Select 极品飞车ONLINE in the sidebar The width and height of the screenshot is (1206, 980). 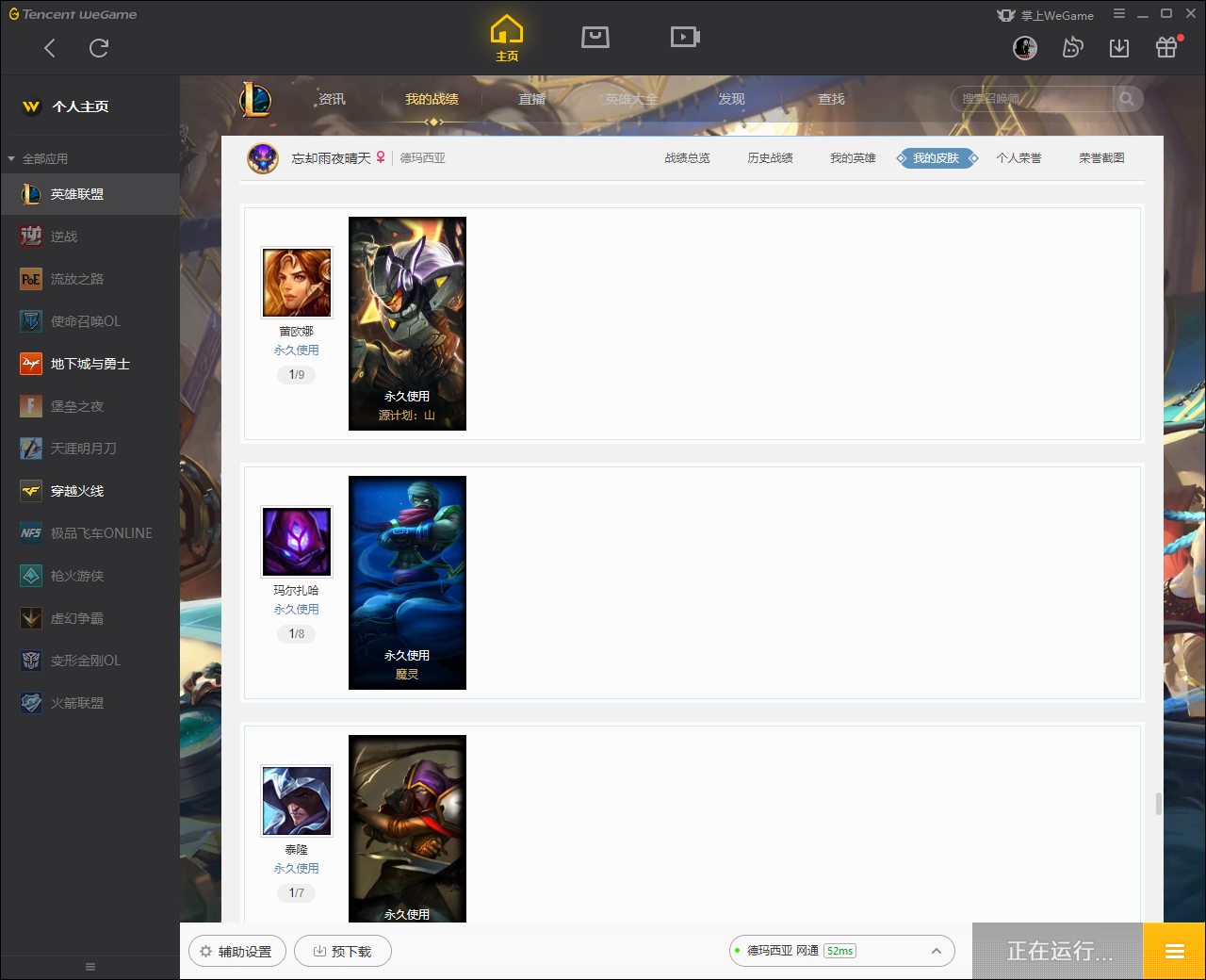(x=90, y=533)
